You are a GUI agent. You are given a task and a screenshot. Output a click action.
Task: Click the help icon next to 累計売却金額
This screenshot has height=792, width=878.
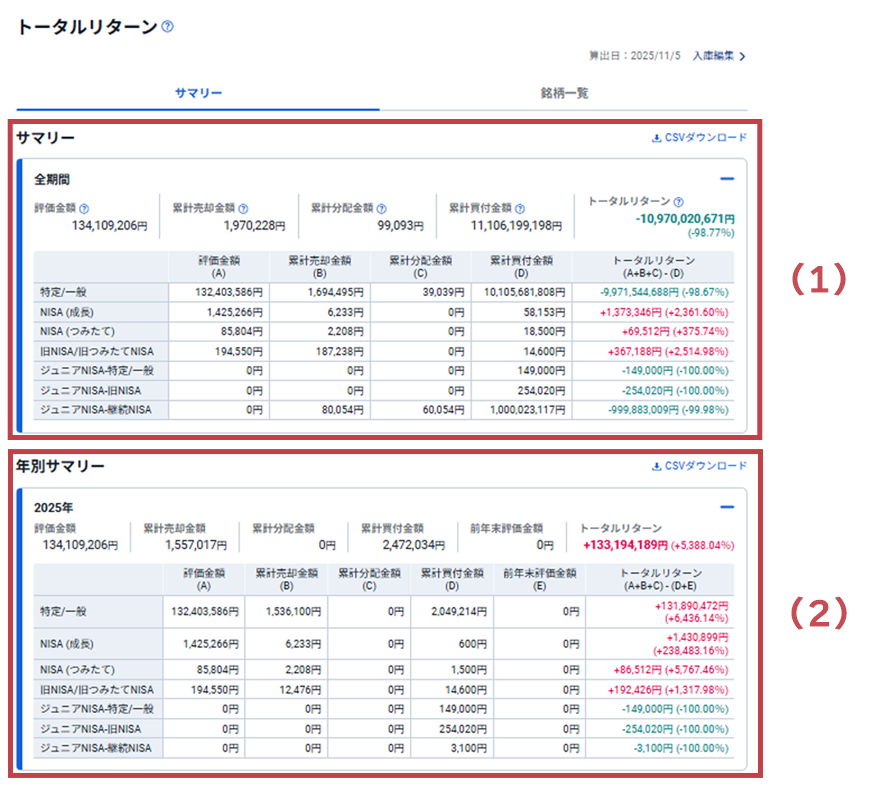tap(243, 209)
